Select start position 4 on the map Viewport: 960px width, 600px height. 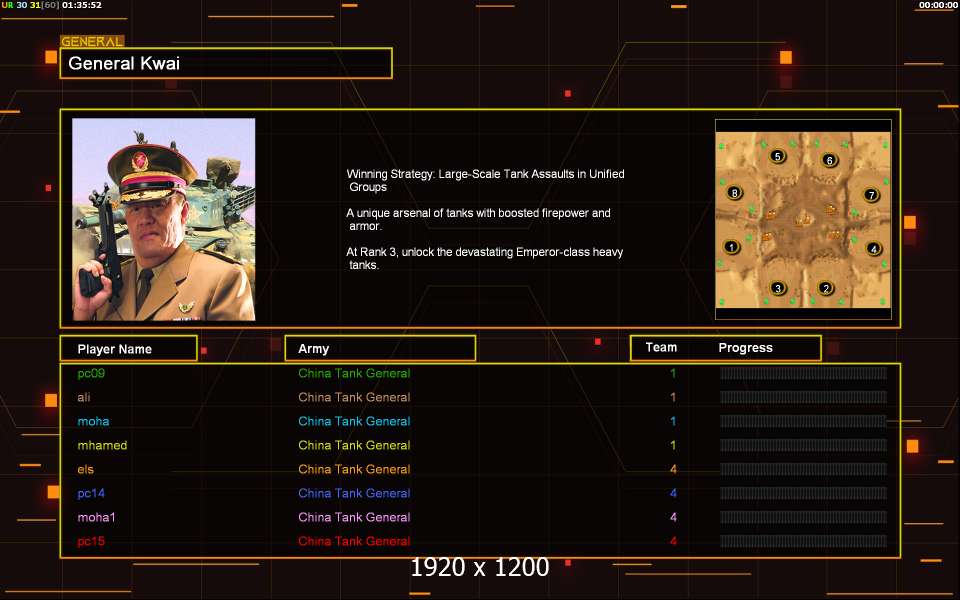(x=873, y=249)
